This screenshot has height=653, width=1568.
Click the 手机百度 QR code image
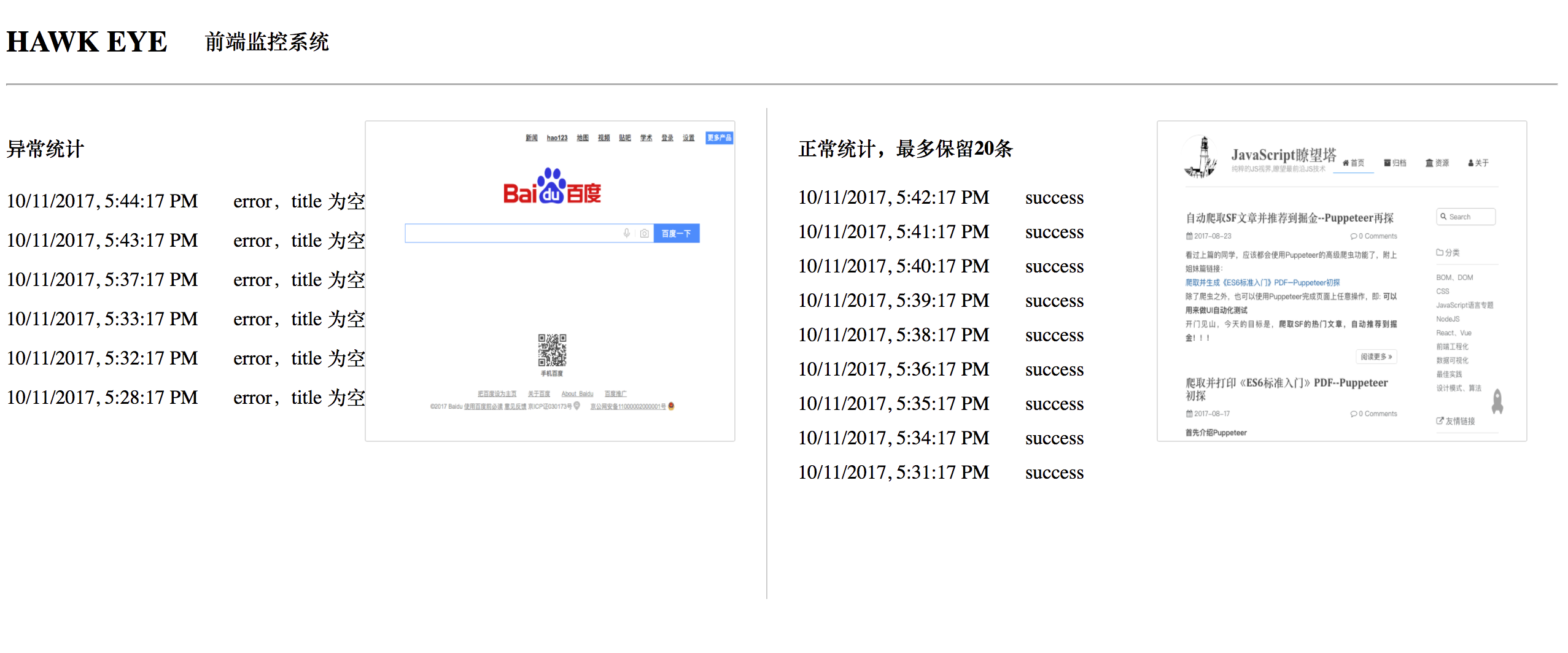tap(552, 350)
